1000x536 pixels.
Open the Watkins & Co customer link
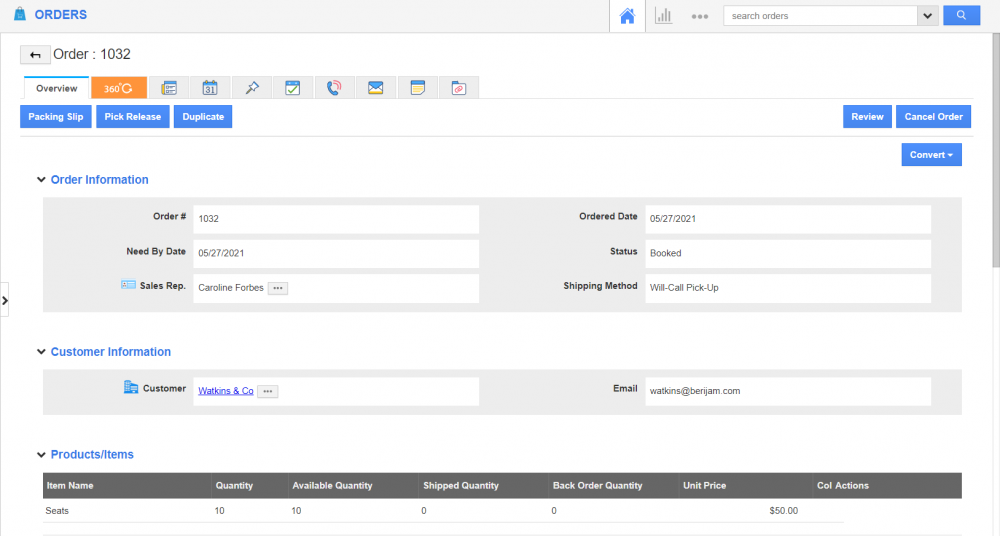225,391
